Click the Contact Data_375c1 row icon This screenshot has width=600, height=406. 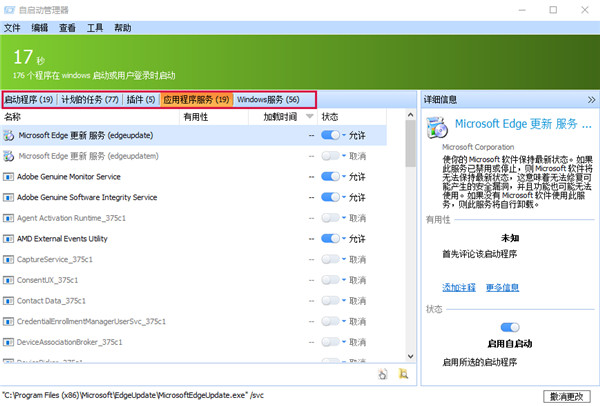click(8, 301)
